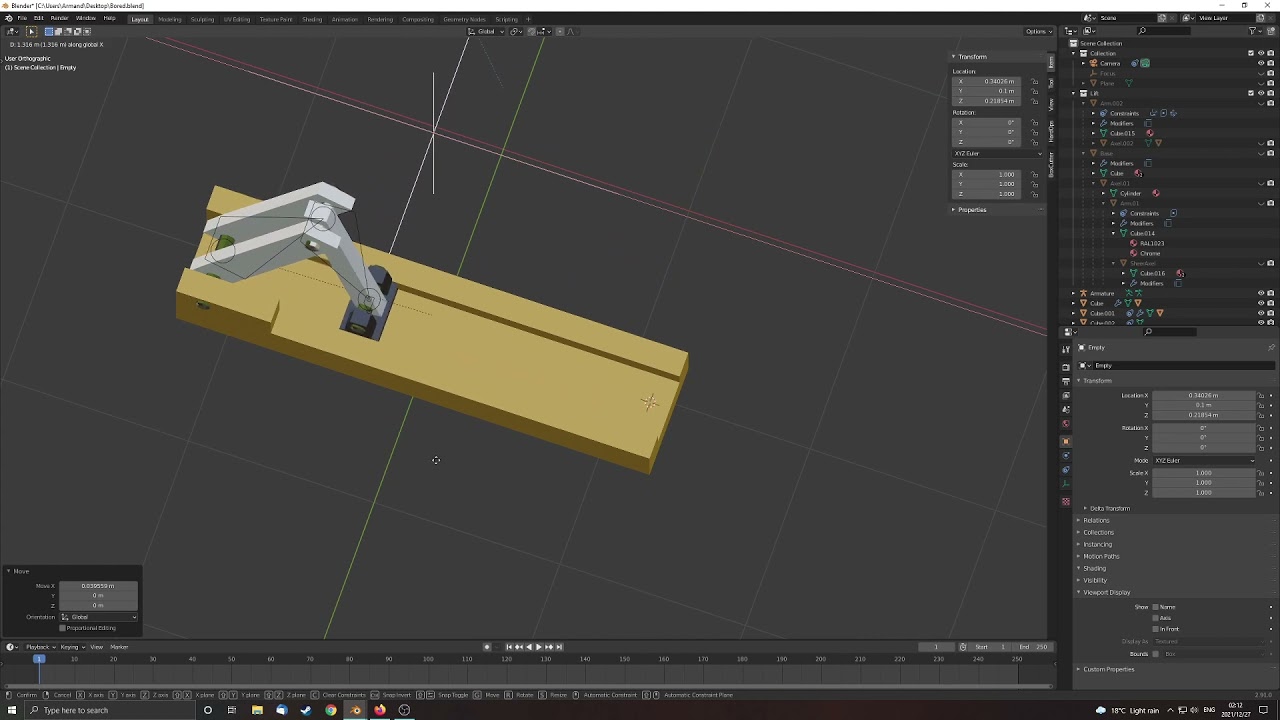Open the rotation Mode XYZ Euler dropdown

coord(1204,460)
